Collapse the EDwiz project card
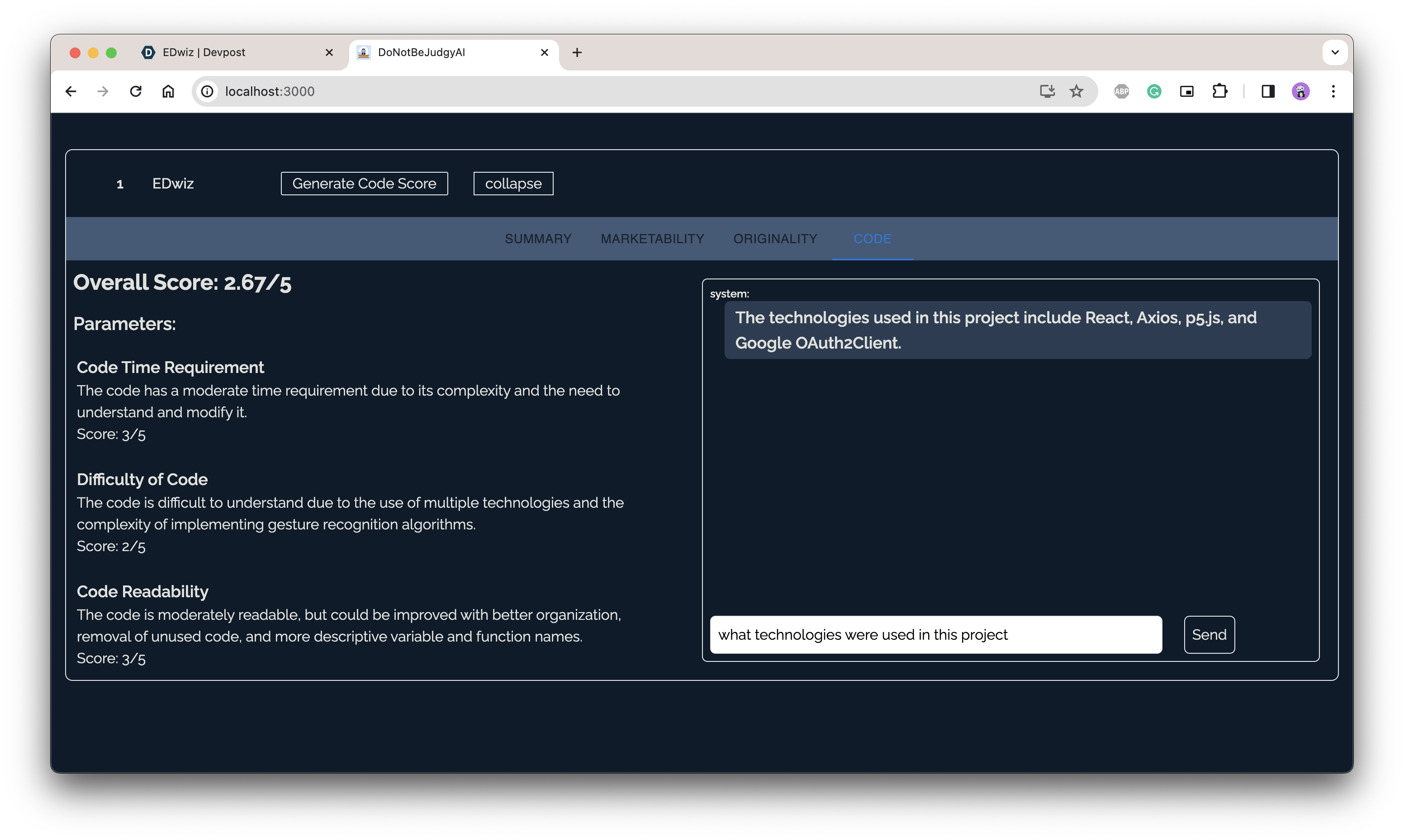This screenshot has height=840, width=1404. coord(513,184)
